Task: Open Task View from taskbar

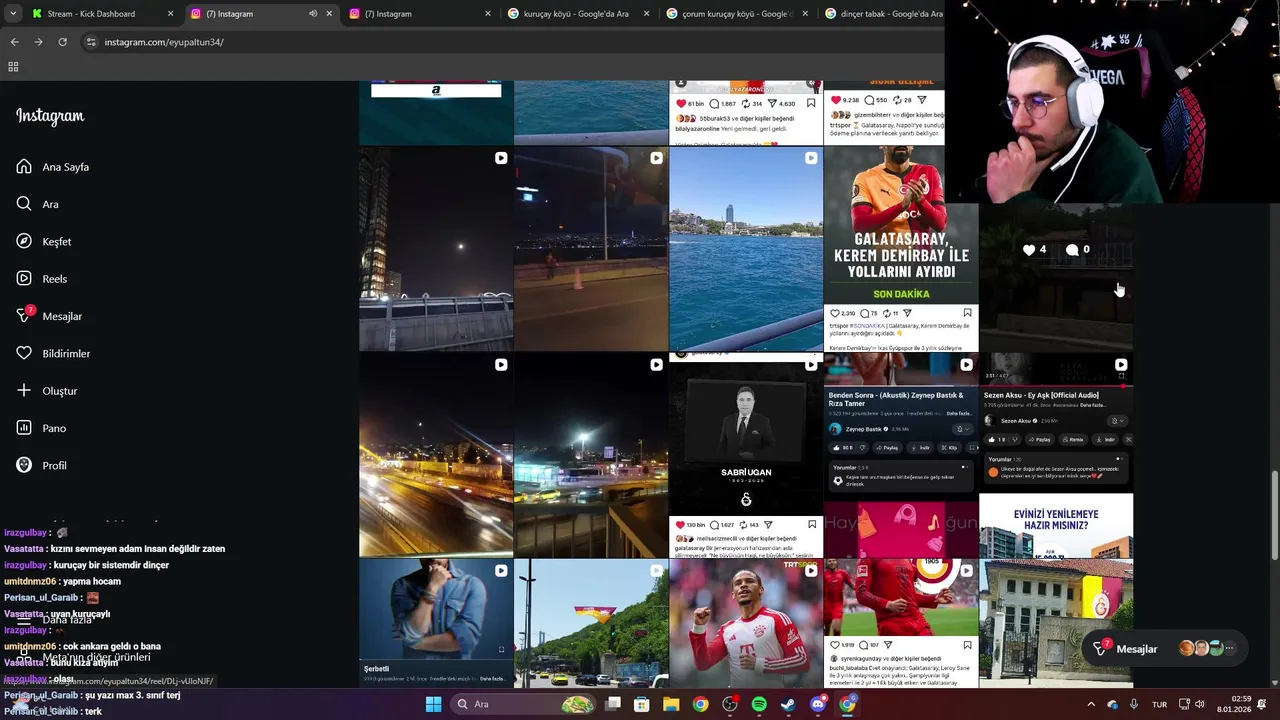Action: pyautogui.click(x=613, y=704)
